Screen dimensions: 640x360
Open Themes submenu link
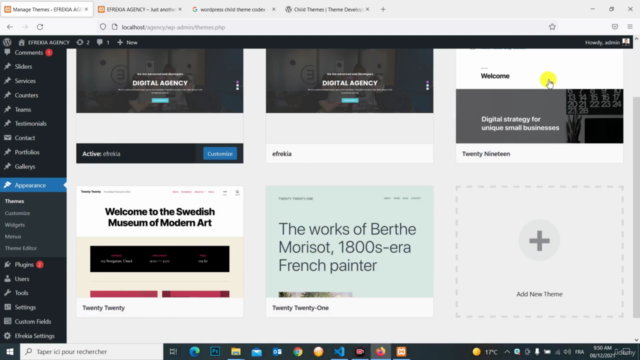[14, 201]
